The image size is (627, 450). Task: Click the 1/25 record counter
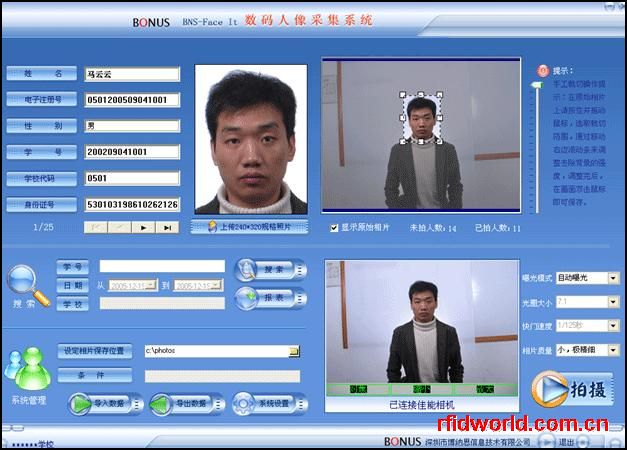[x=43, y=227]
